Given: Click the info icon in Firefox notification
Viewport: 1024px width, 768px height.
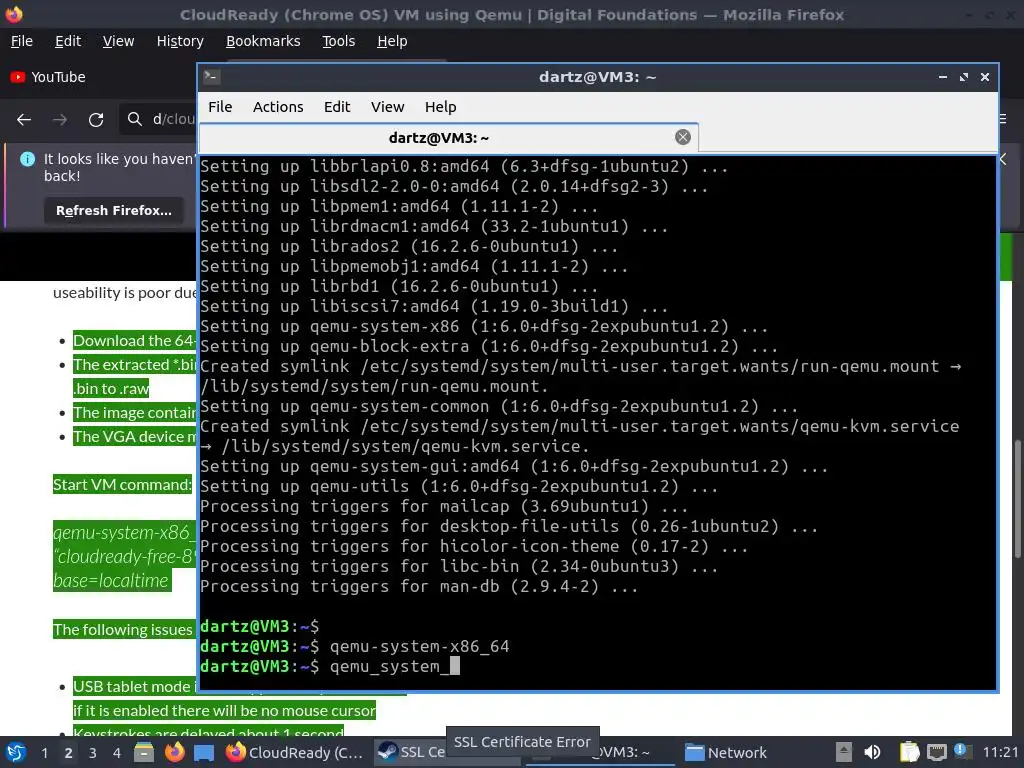Looking at the screenshot, I should click(27, 159).
